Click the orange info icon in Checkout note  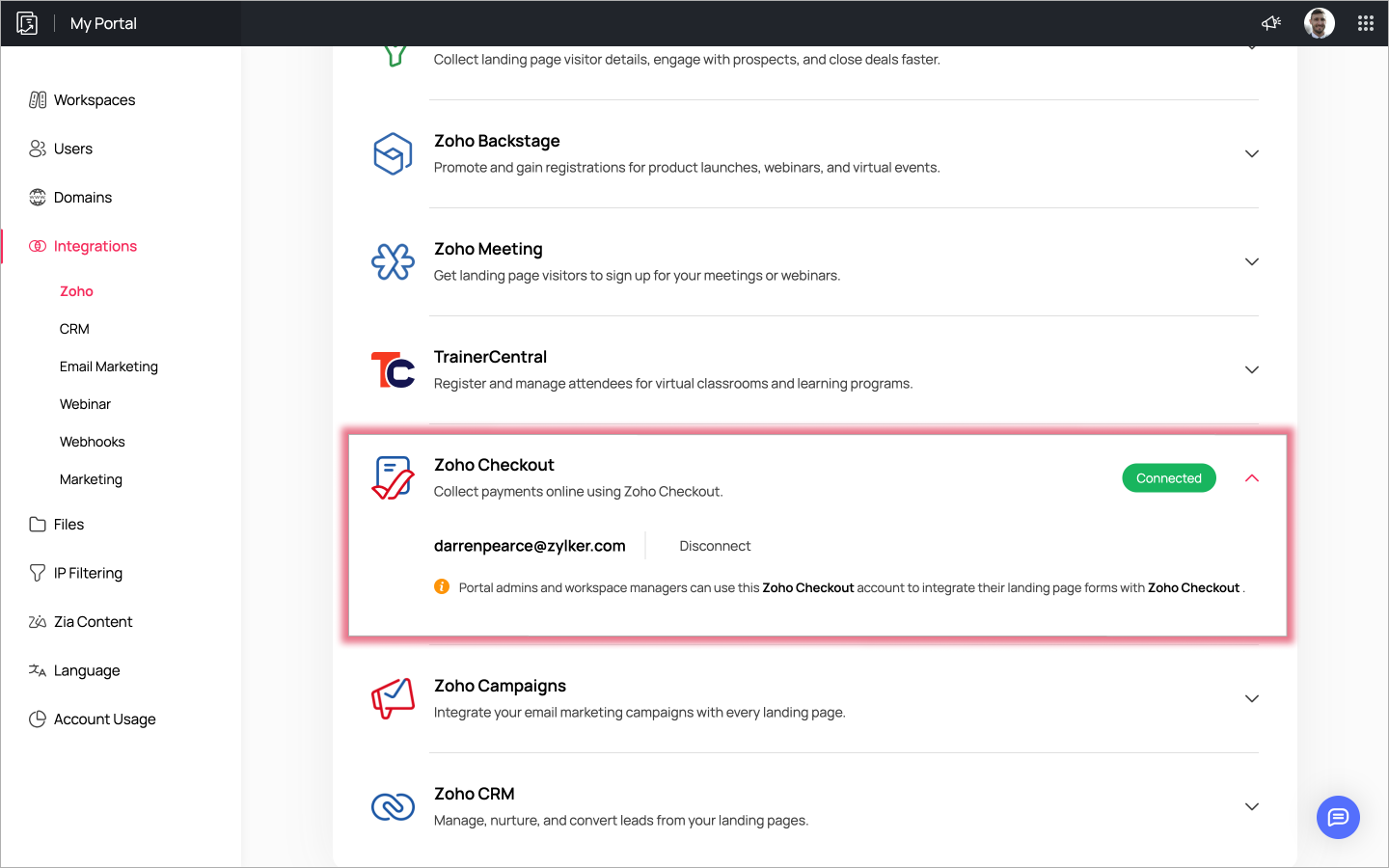click(x=442, y=586)
